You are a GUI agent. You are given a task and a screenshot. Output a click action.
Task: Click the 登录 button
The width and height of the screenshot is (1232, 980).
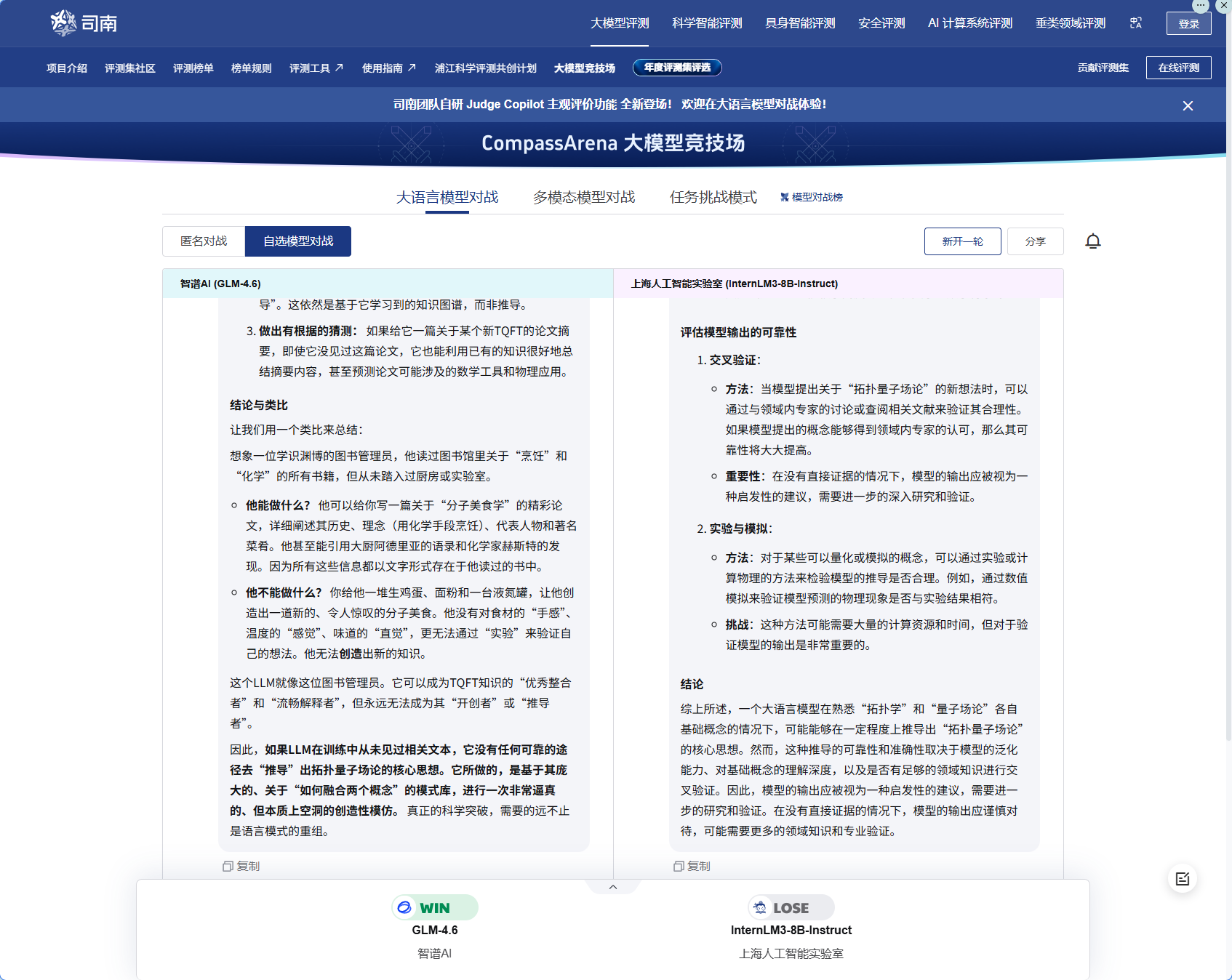click(x=1189, y=23)
